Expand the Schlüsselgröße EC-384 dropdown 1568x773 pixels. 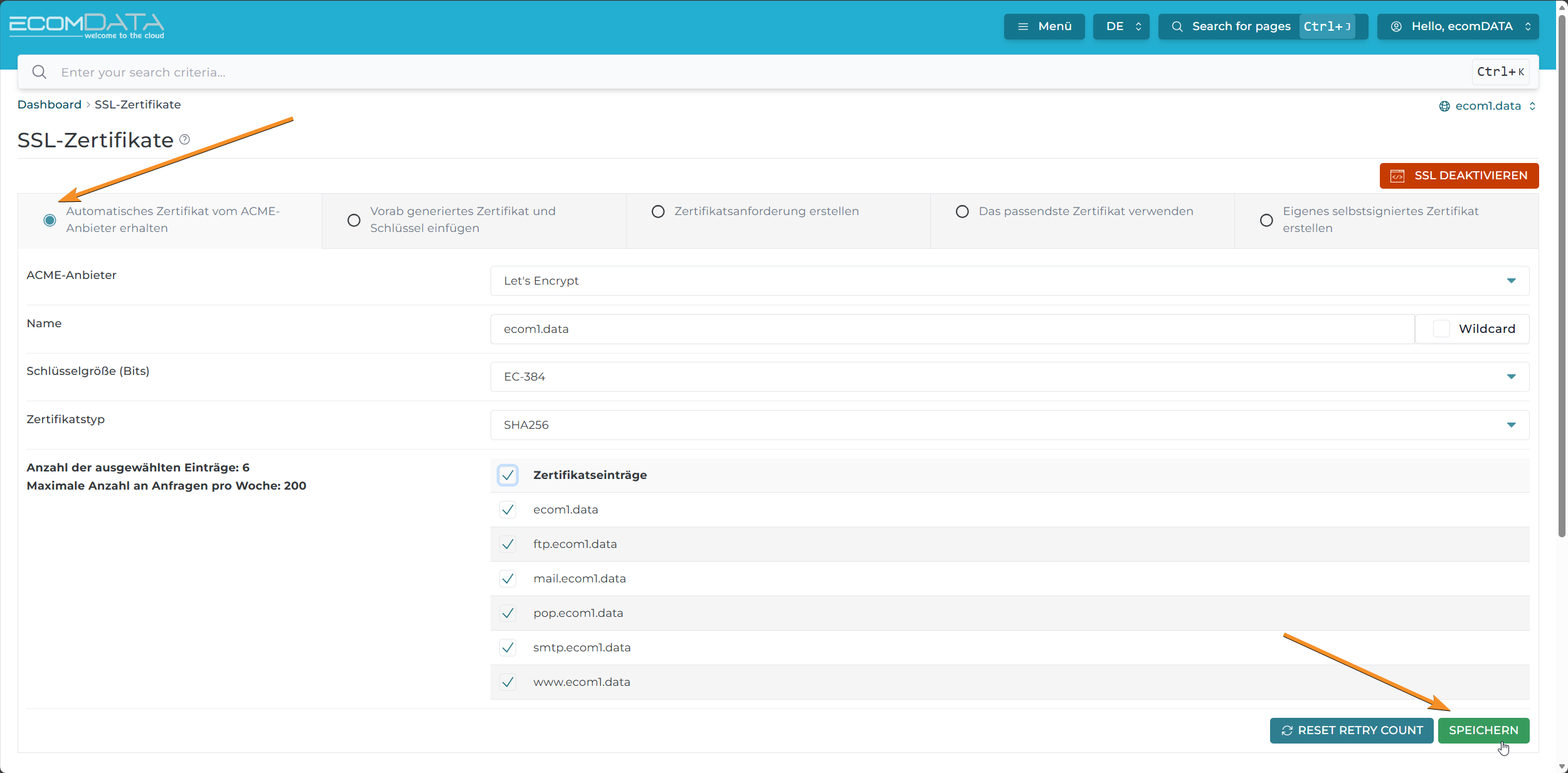[x=1009, y=377]
